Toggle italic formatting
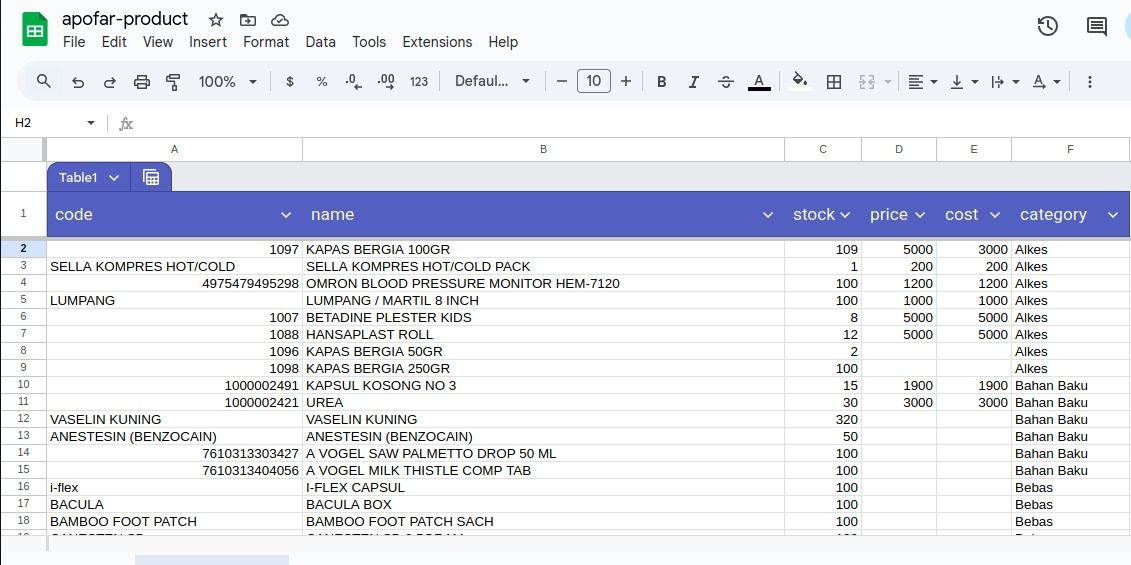 [x=693, y=82]
